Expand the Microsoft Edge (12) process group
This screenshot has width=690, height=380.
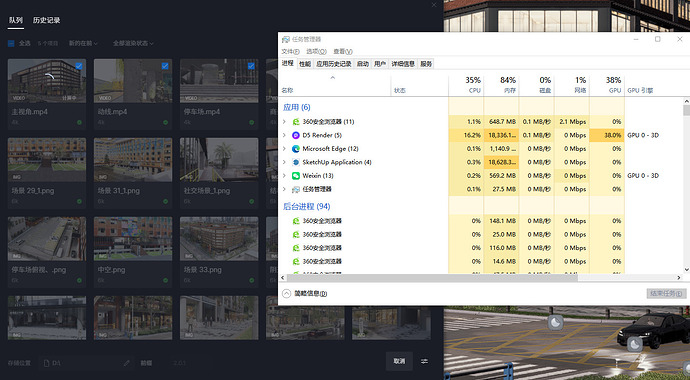pos(284,149)
